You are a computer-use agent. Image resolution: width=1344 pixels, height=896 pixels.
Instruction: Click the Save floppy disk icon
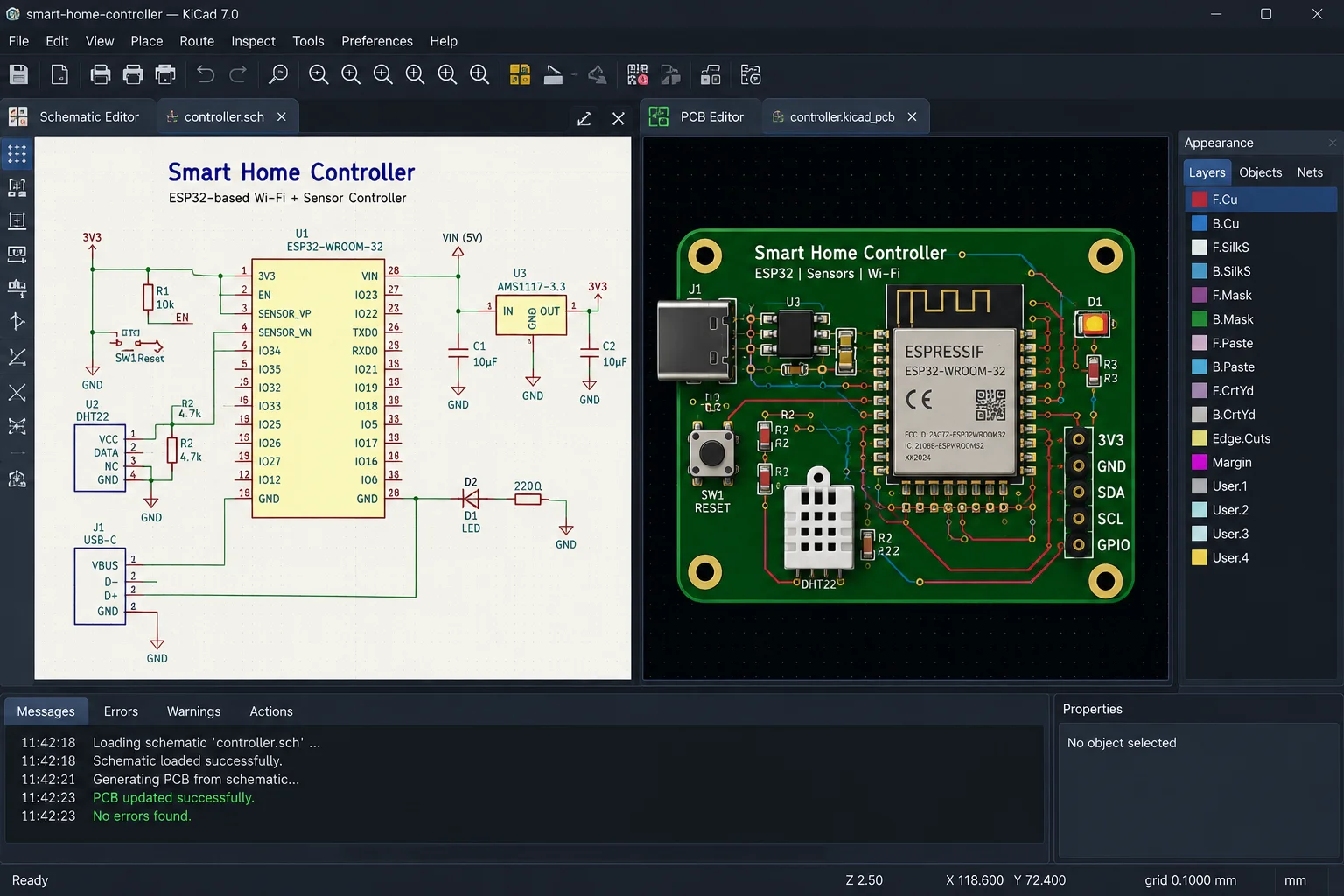18,75
